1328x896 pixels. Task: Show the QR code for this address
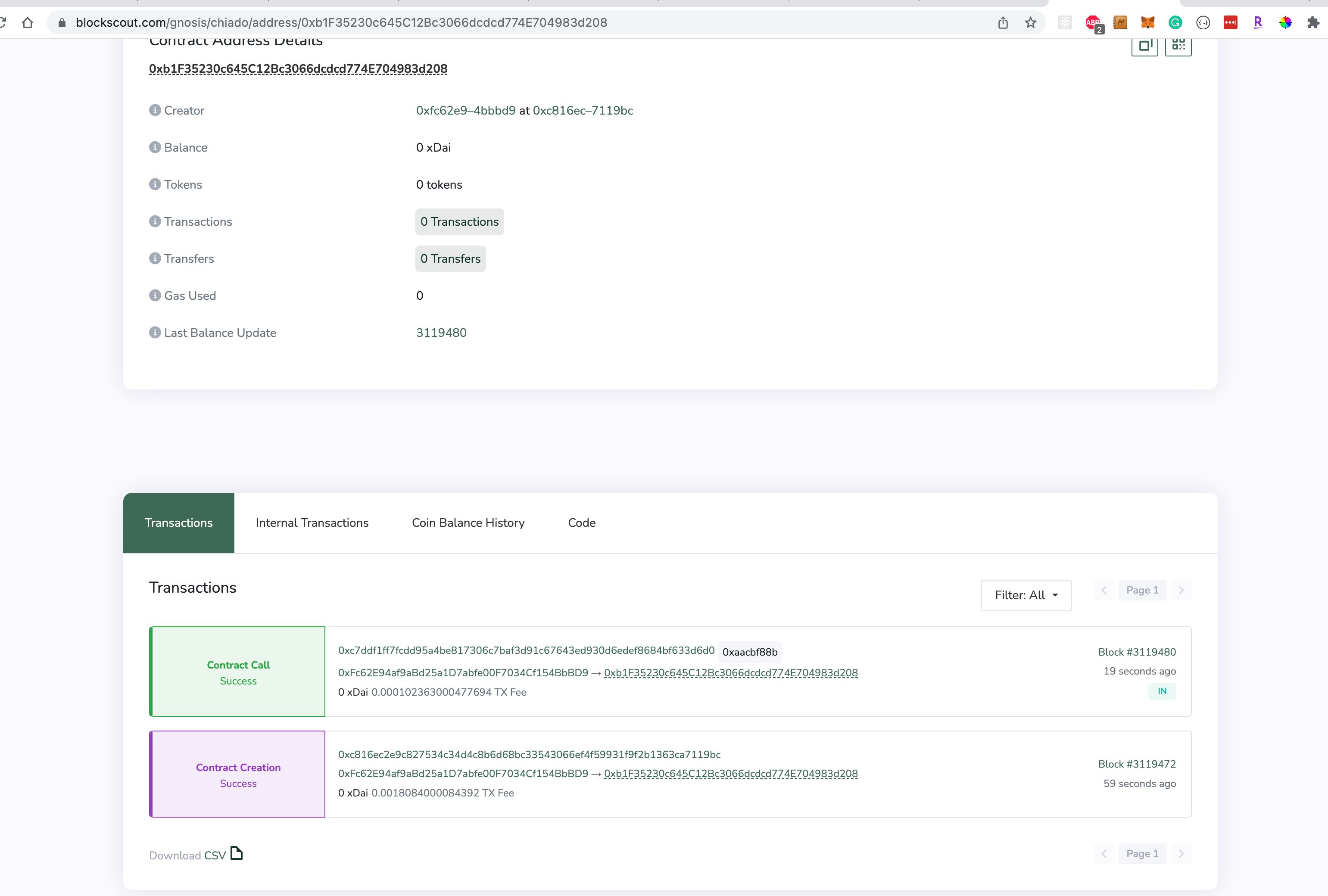[1178, 46]
